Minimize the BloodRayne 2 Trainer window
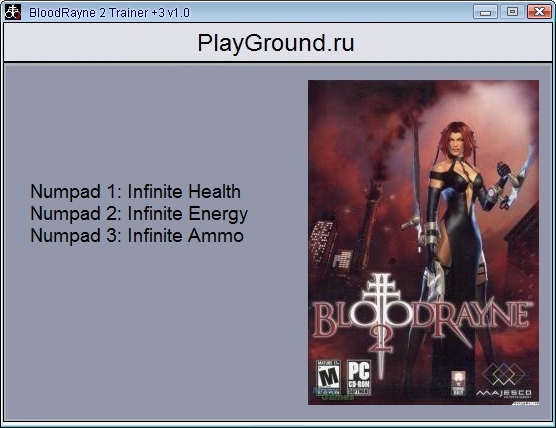This screenshot has width=556, height=428. point(485,12)
